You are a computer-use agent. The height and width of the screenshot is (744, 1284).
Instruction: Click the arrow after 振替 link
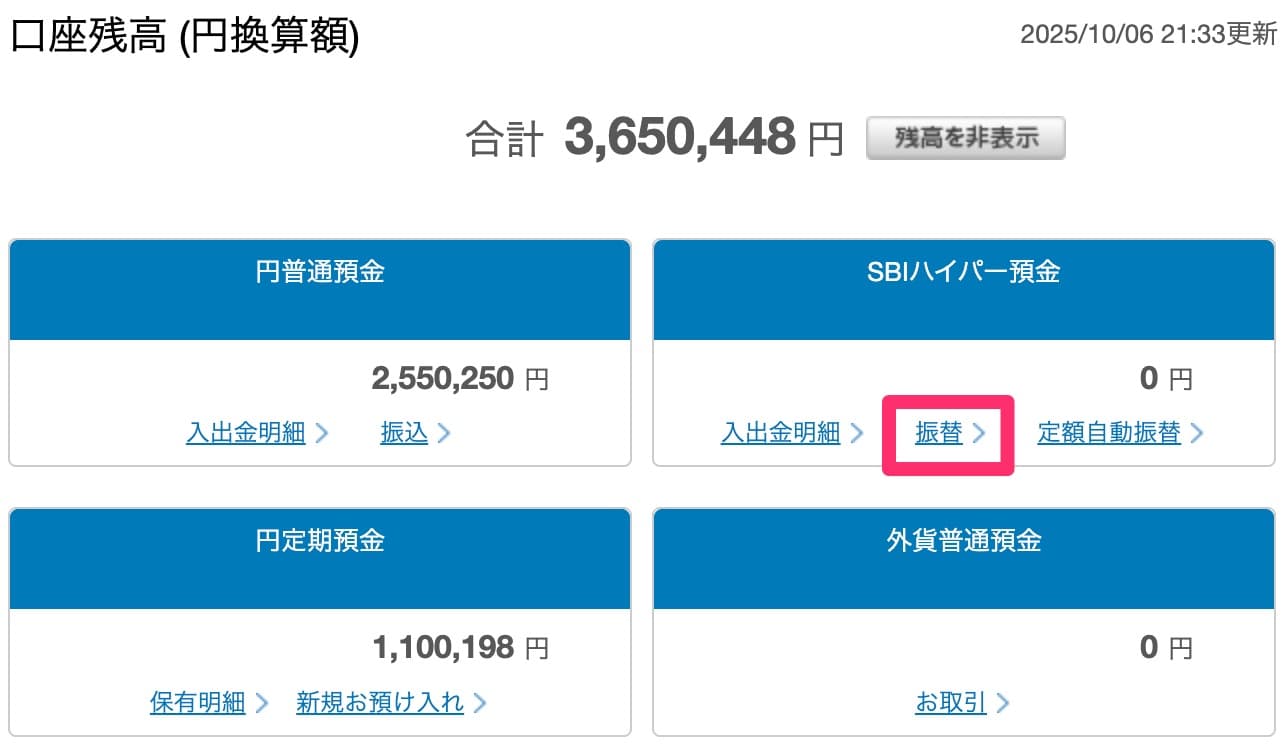coord(979,433)
